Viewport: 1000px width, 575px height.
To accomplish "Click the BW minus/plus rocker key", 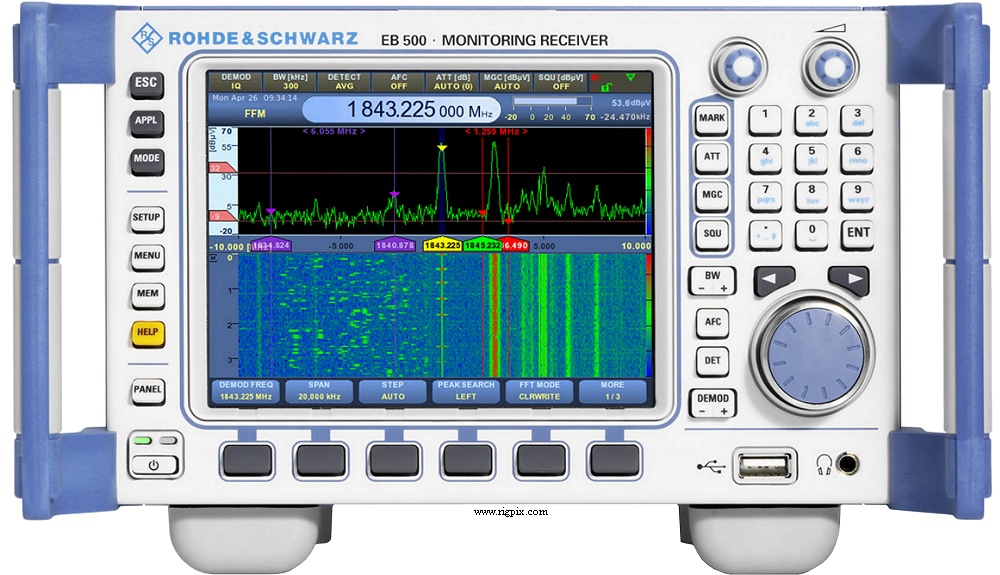I will pos(712,280).
